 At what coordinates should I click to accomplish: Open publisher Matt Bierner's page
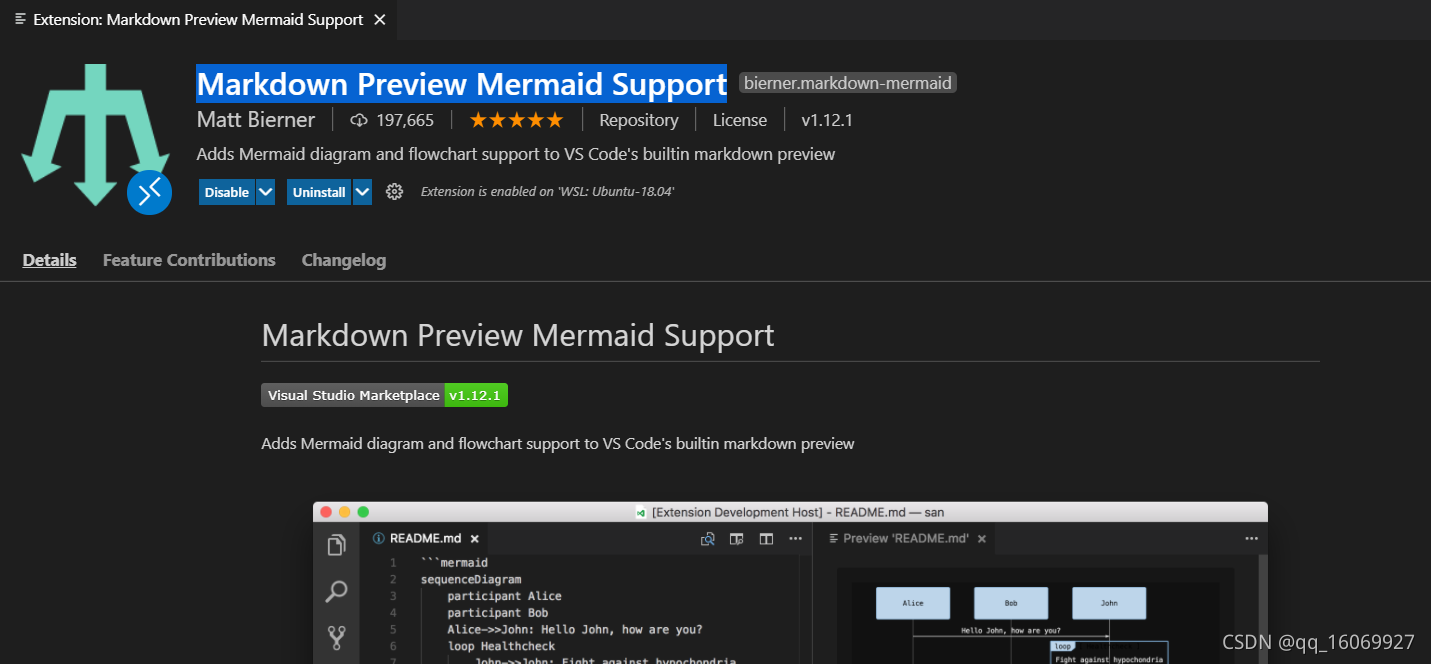[256, 120]
